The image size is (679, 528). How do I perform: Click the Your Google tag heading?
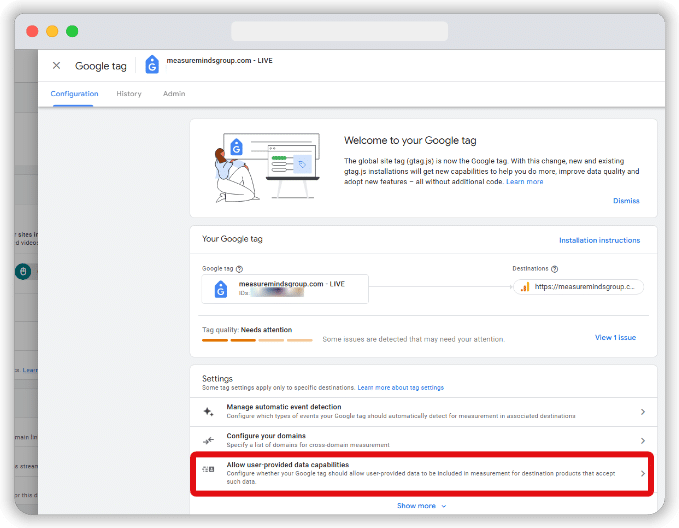pyautogui.click(x=232, y=239)
